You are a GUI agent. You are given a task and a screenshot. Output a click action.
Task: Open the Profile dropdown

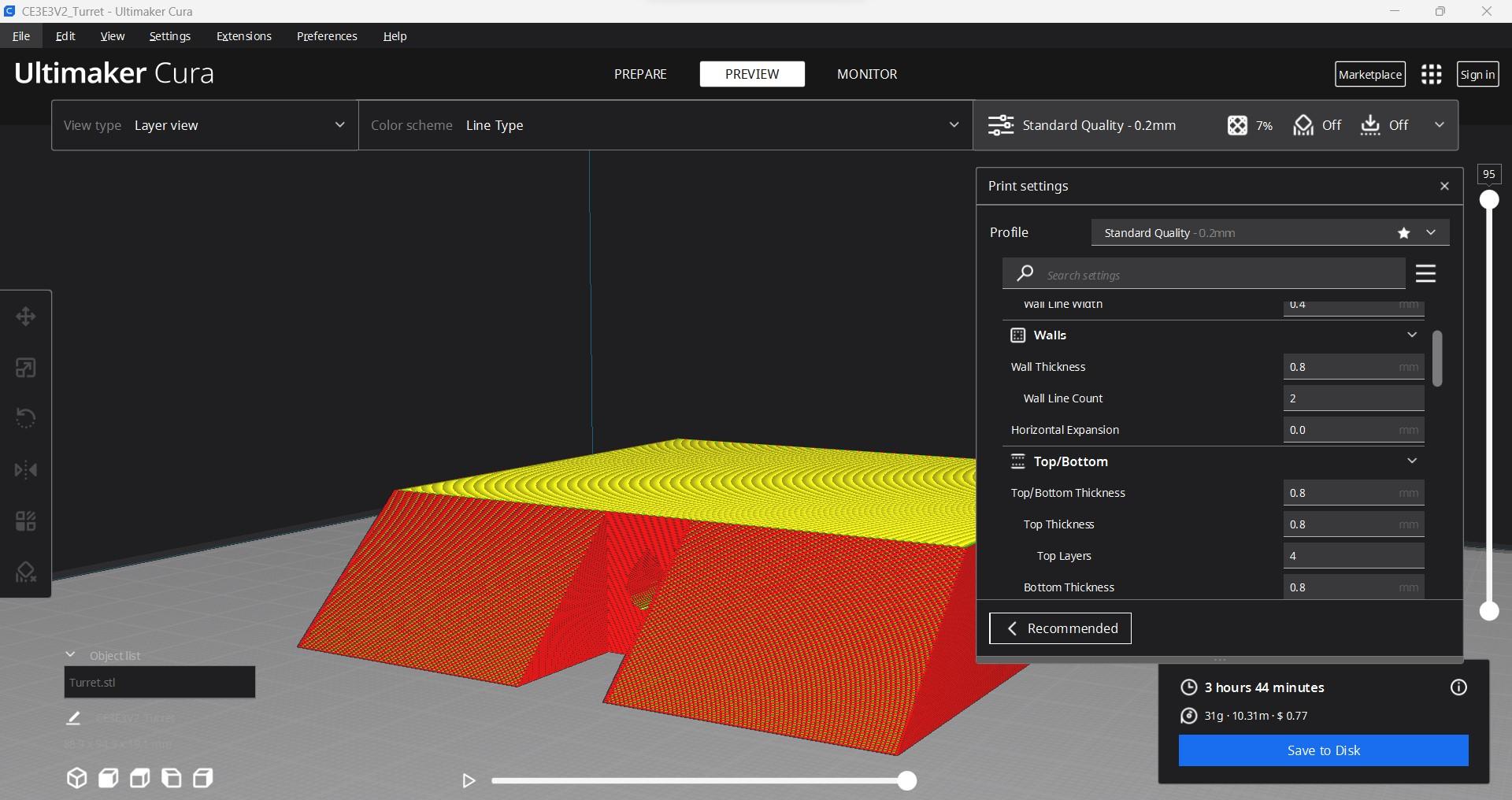point(1269,233)
